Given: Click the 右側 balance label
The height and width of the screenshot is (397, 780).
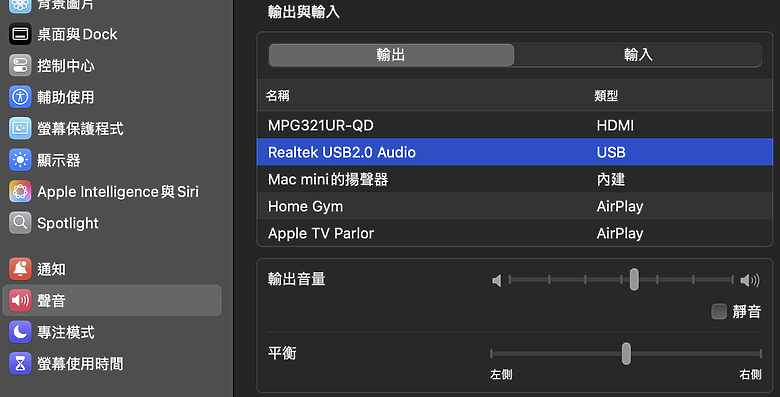Looking at the screenshot, I should [750, 374].
